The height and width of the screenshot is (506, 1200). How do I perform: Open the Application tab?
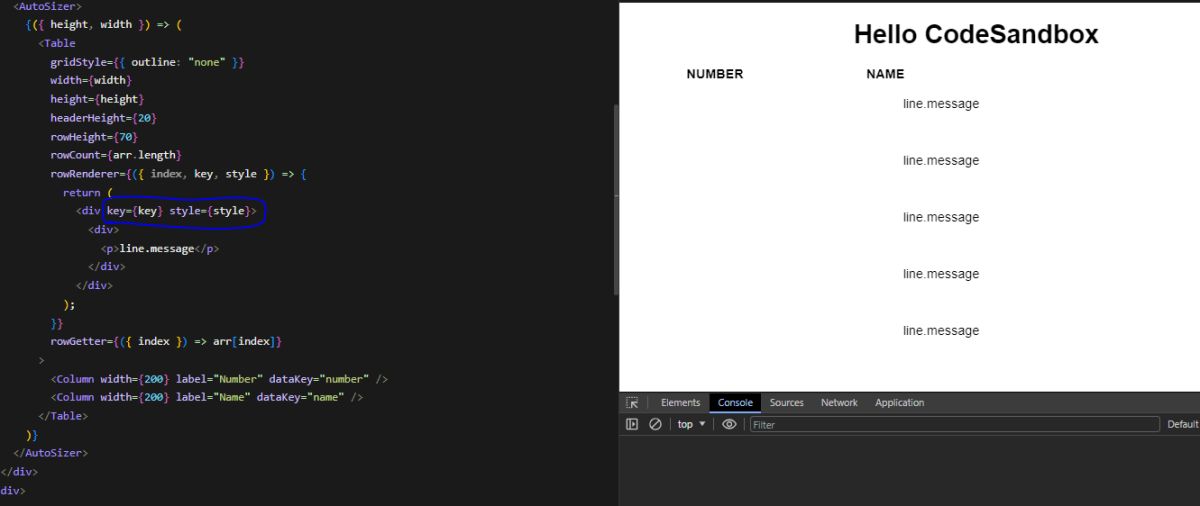[x=899, y=403]
